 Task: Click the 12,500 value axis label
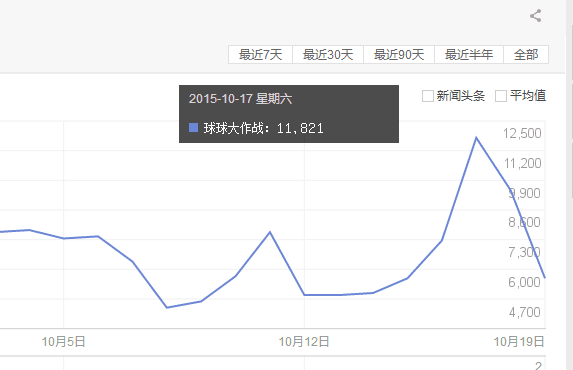(522, 133)
